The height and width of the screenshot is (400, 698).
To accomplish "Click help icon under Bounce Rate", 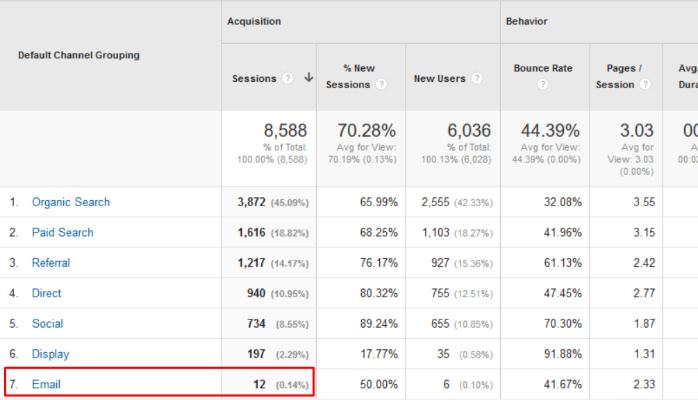I will (542, 84).
